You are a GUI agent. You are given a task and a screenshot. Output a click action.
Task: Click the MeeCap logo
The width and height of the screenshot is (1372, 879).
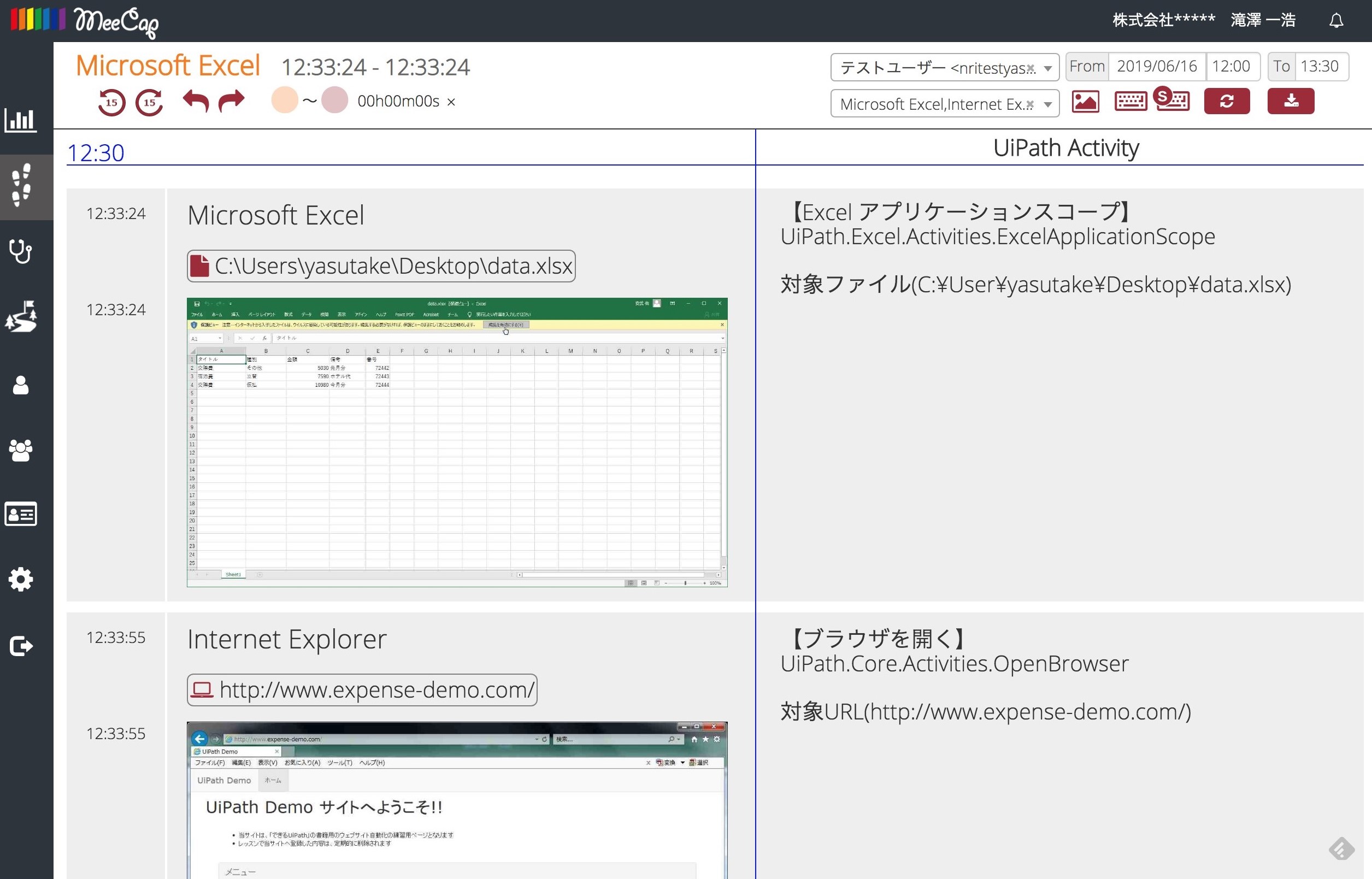[85, 22]
